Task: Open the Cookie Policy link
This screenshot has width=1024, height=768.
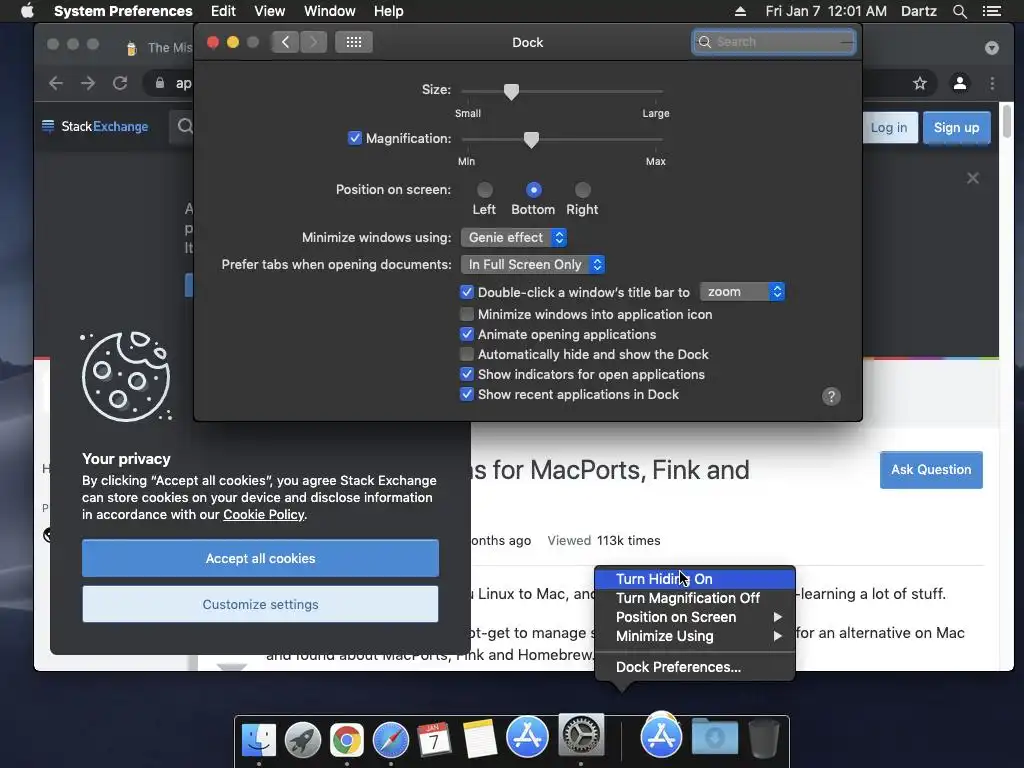Action: point(264,515)
